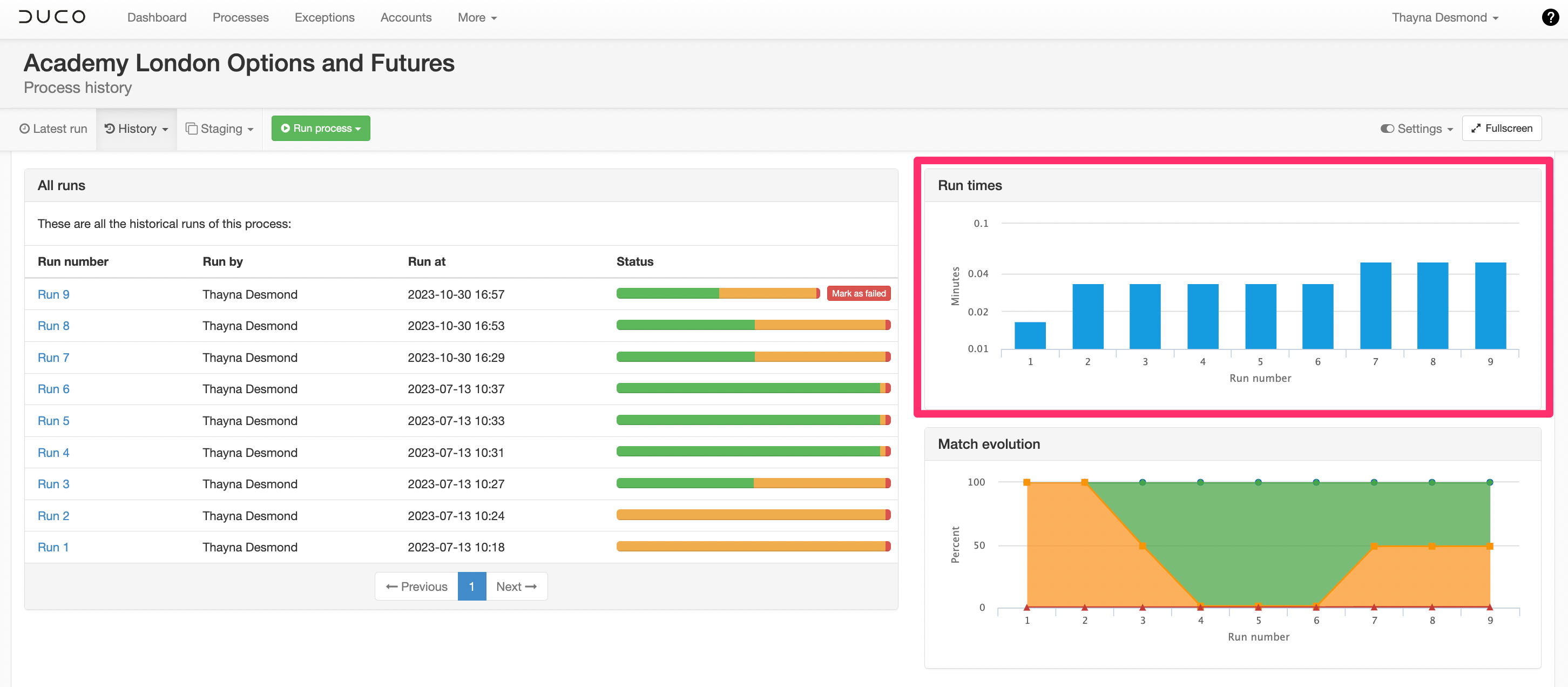
Task: Open the Run 3 link
Action: point(53,483)
